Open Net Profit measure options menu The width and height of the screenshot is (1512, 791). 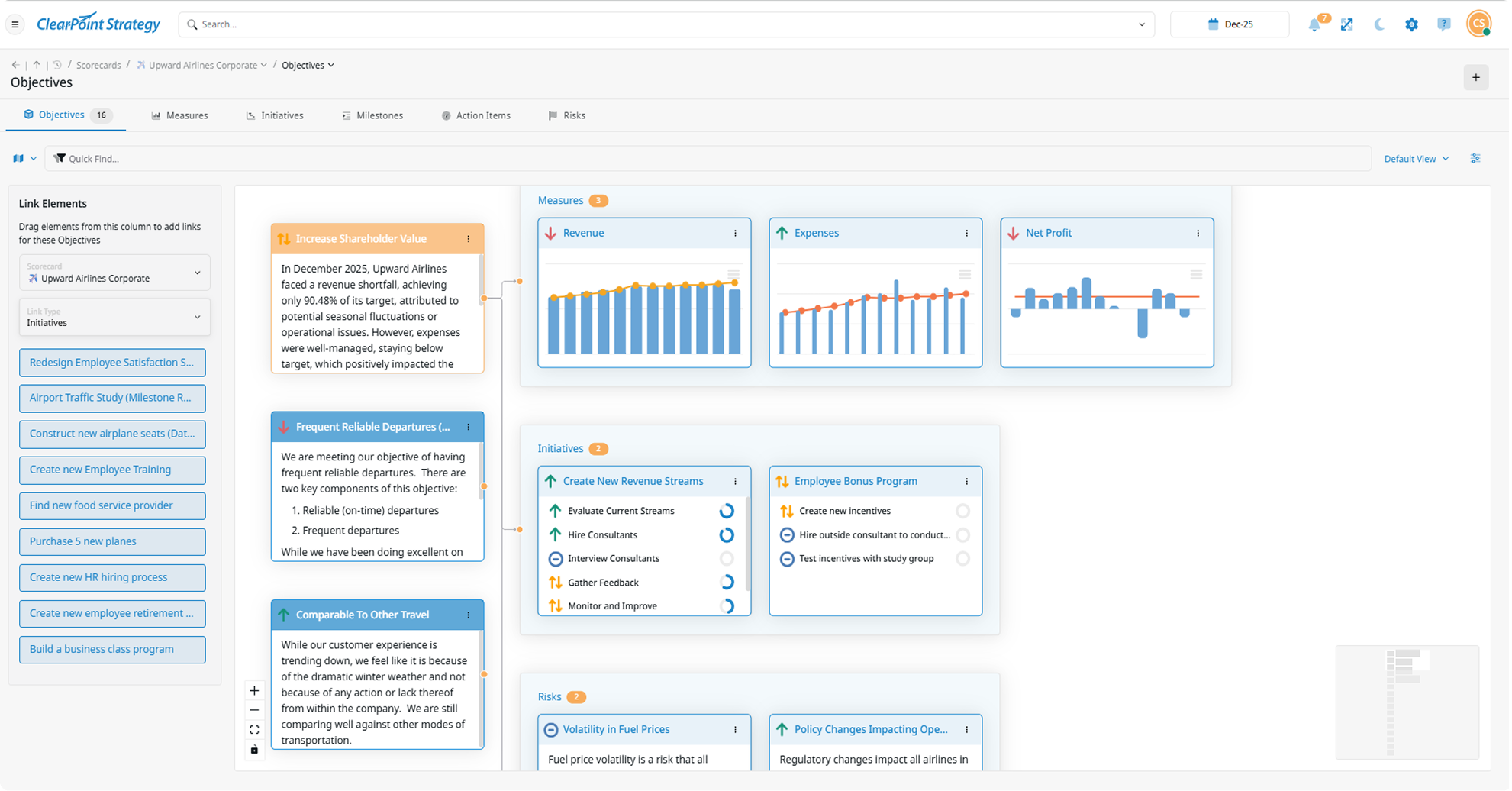click(x=1200, y=234)
